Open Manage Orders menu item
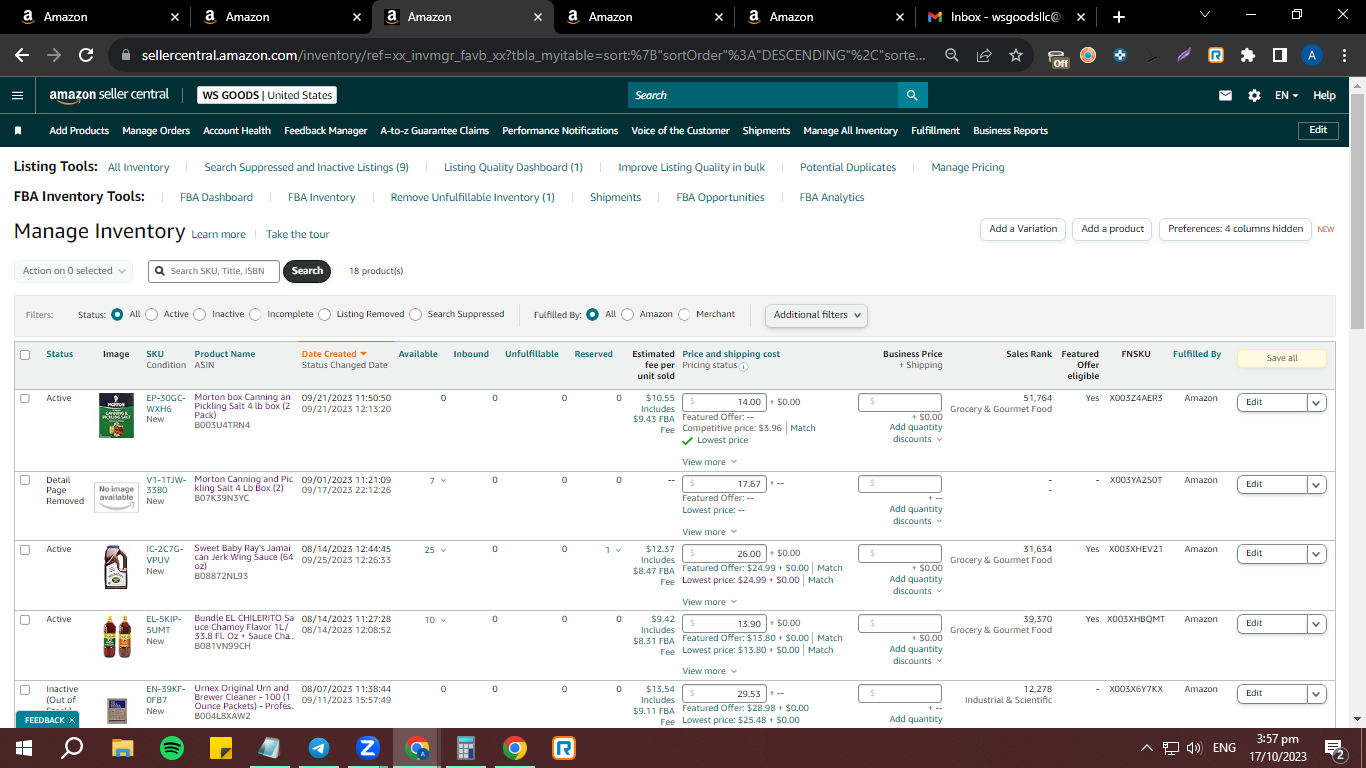 156,131
